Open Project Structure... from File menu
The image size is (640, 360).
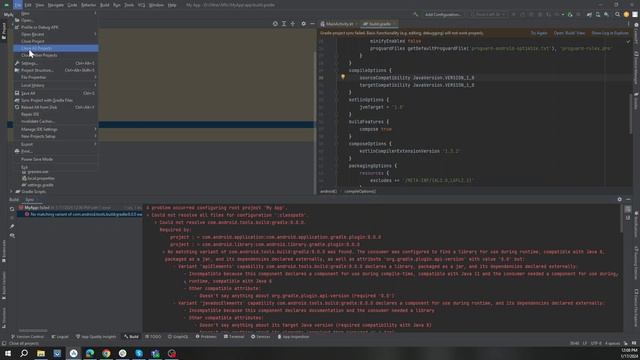(56, 70)
